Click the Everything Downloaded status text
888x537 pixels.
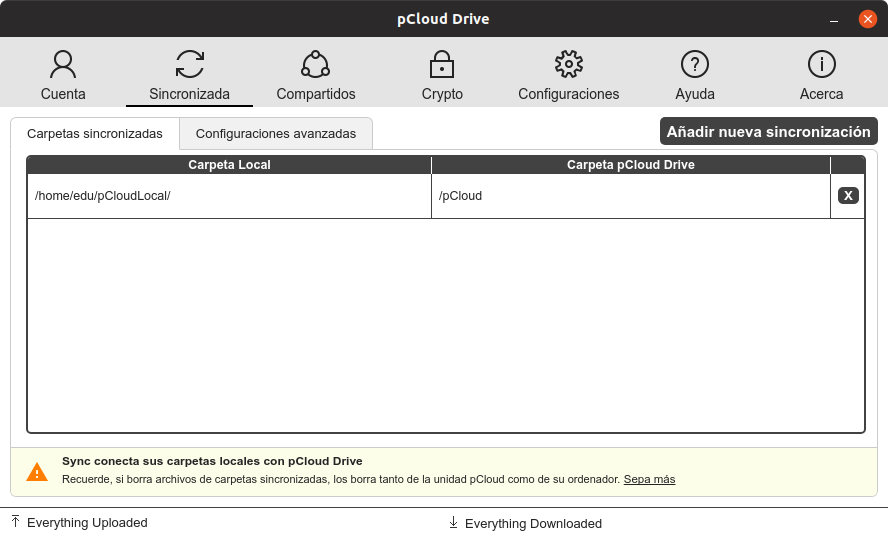tap(533, 524)
